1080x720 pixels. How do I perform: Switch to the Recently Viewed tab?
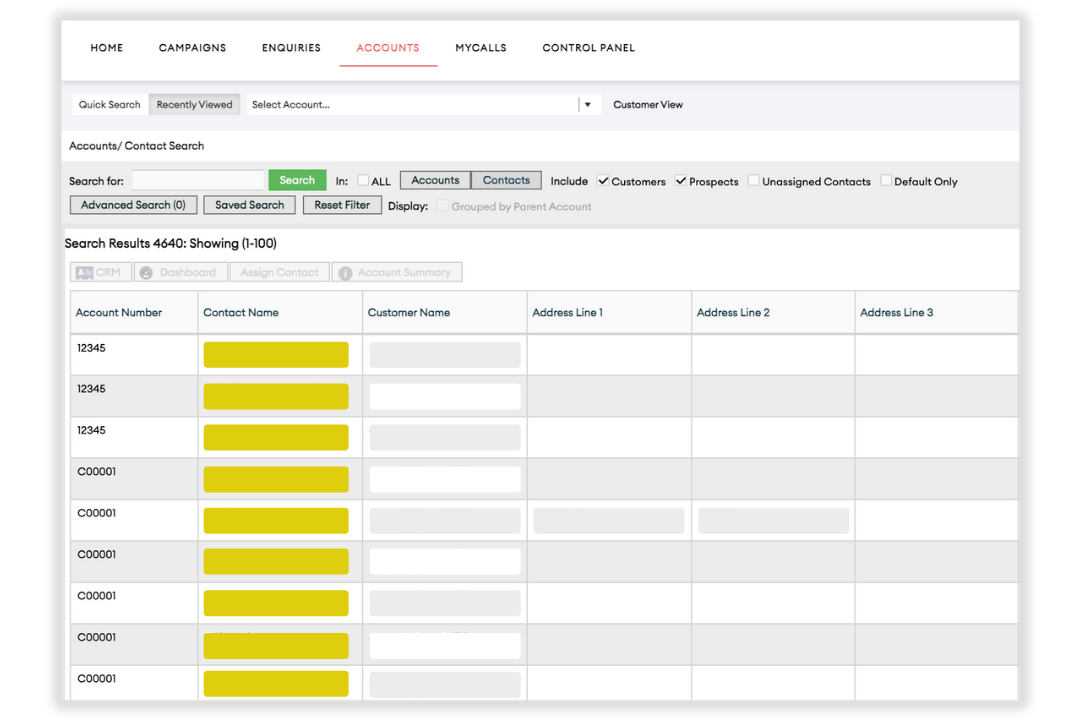(194, 104)
